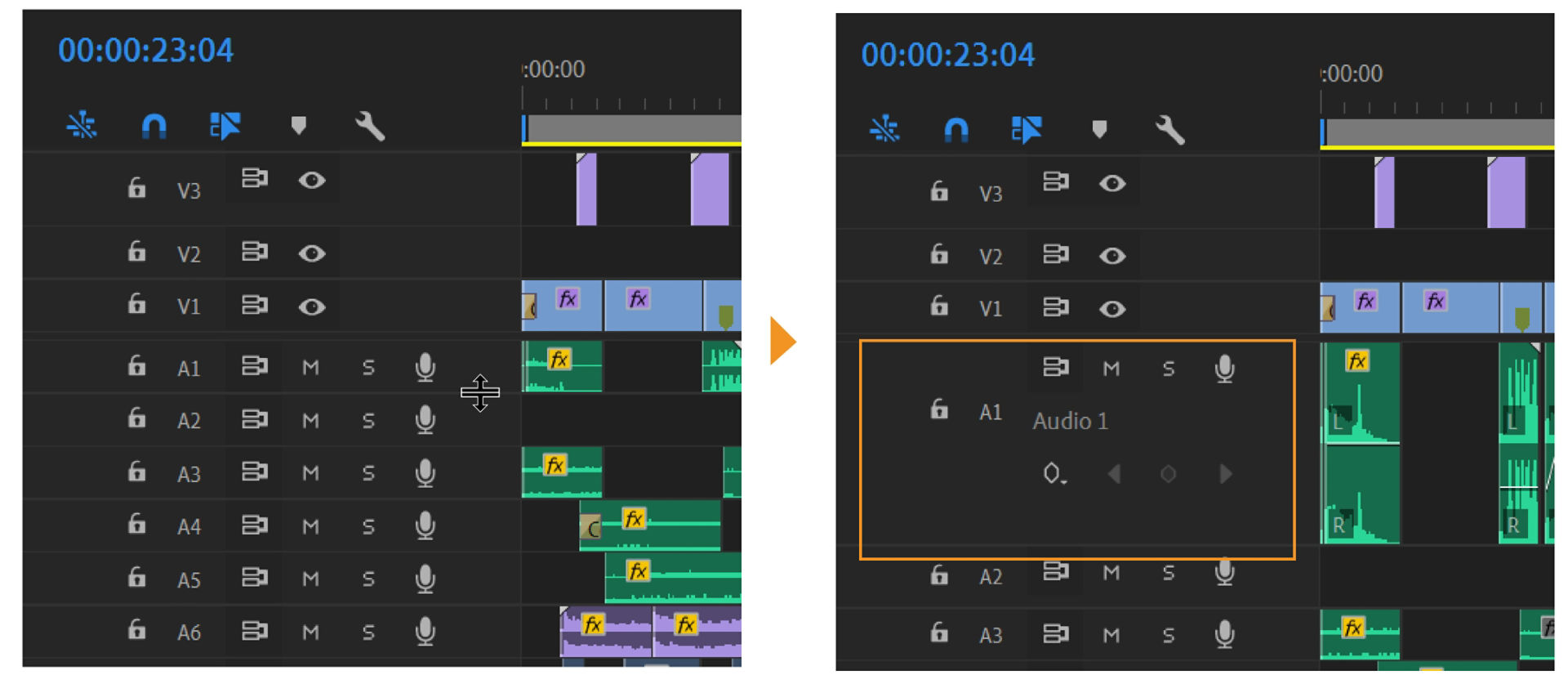This screenshot has width=1568, height=684.
Task: Mute track A6 in left timeline
Action: coord(310,632)
